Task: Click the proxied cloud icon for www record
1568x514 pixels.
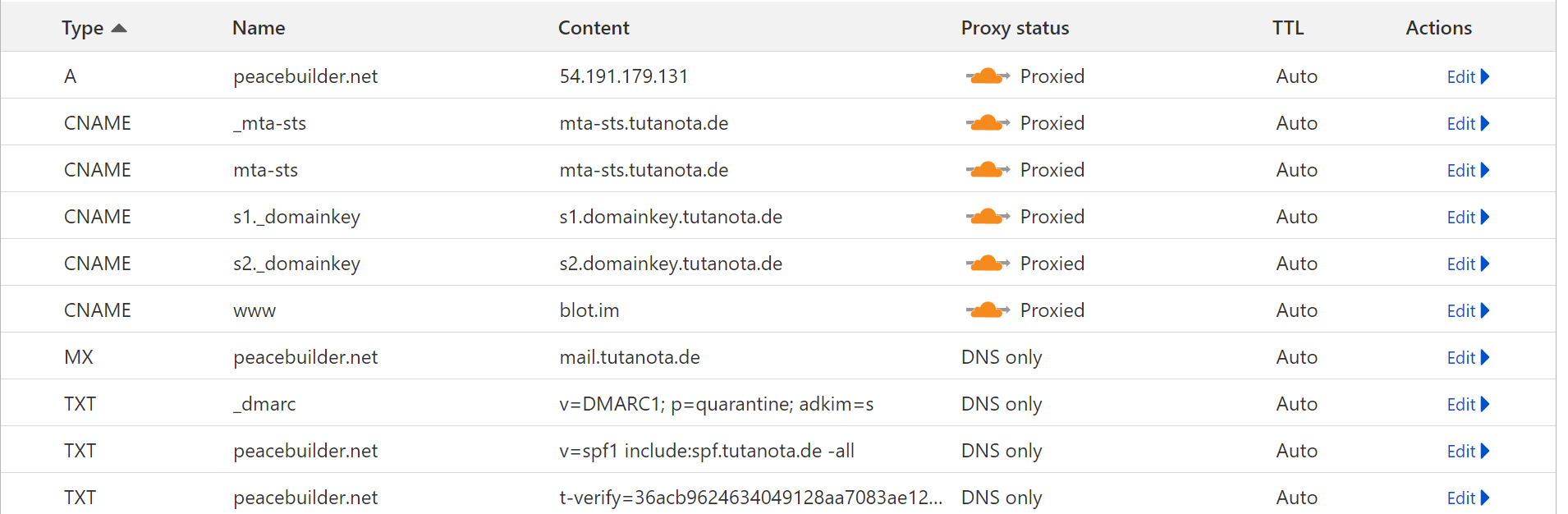Action: pyautogui.click(x=988, y=310)
